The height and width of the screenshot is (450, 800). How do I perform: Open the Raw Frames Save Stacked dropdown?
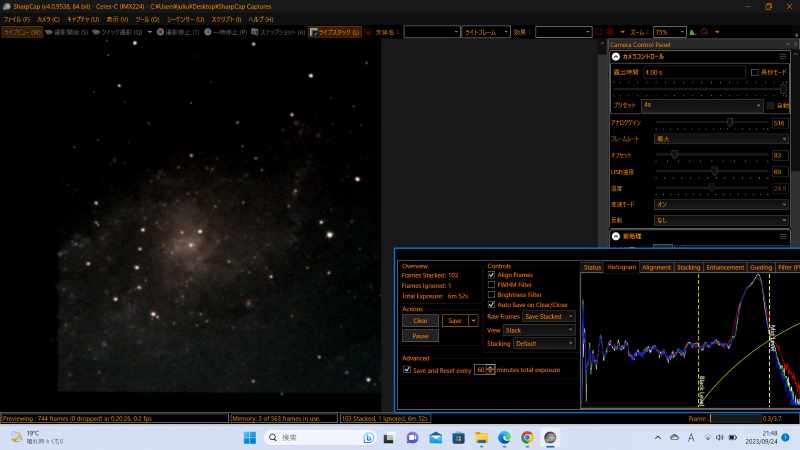[548, 316]
